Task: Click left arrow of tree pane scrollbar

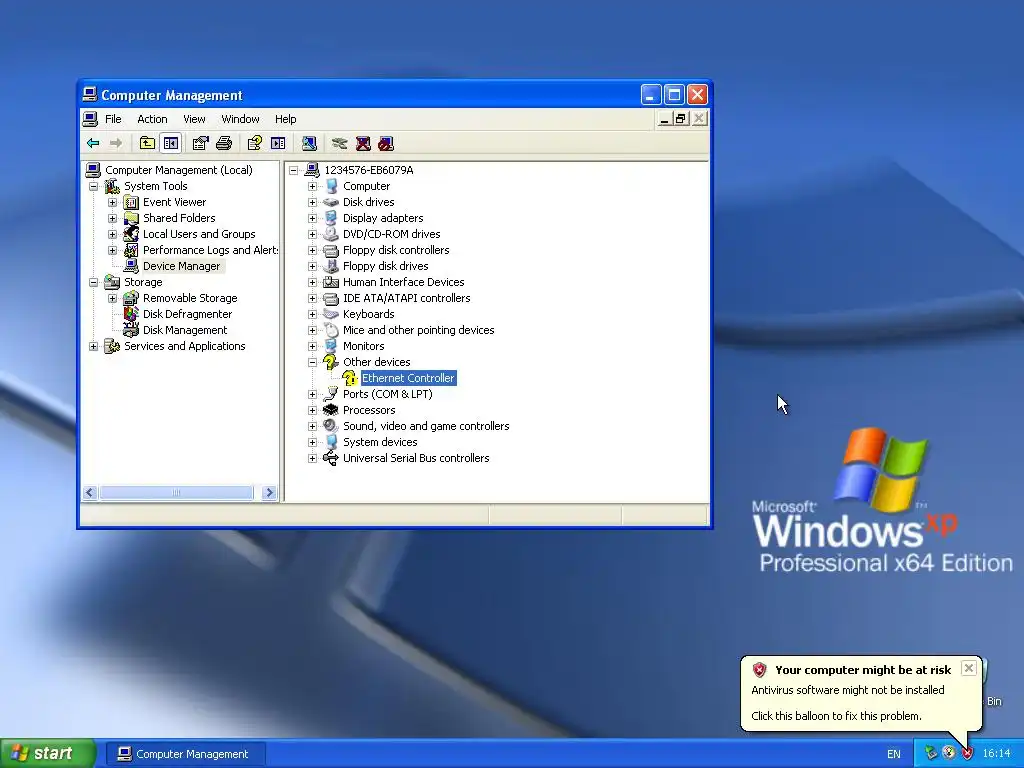Action: tap(90, 493)
